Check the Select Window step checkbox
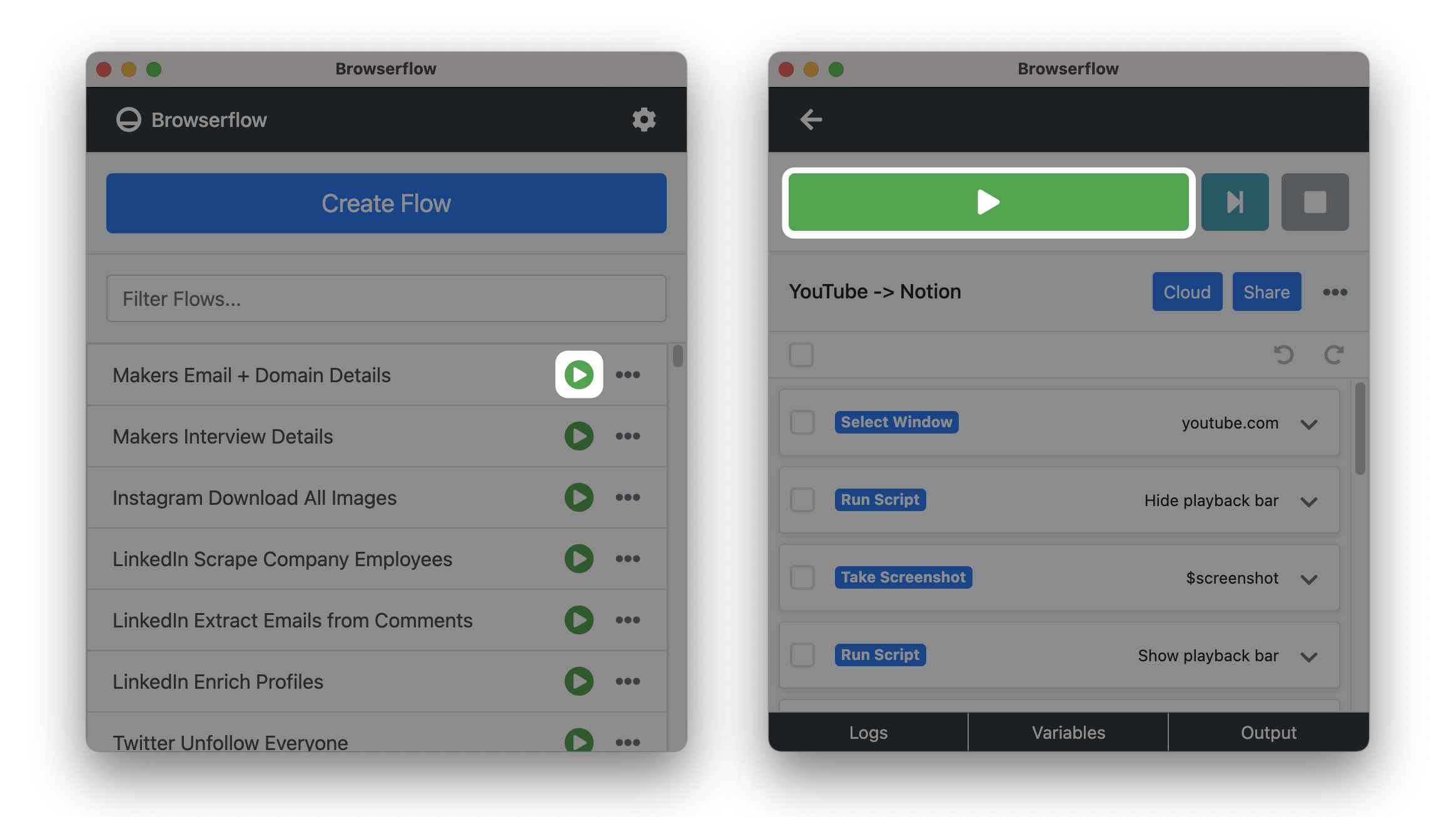Viewport: 1456px width, 817px height. [802, 422]
